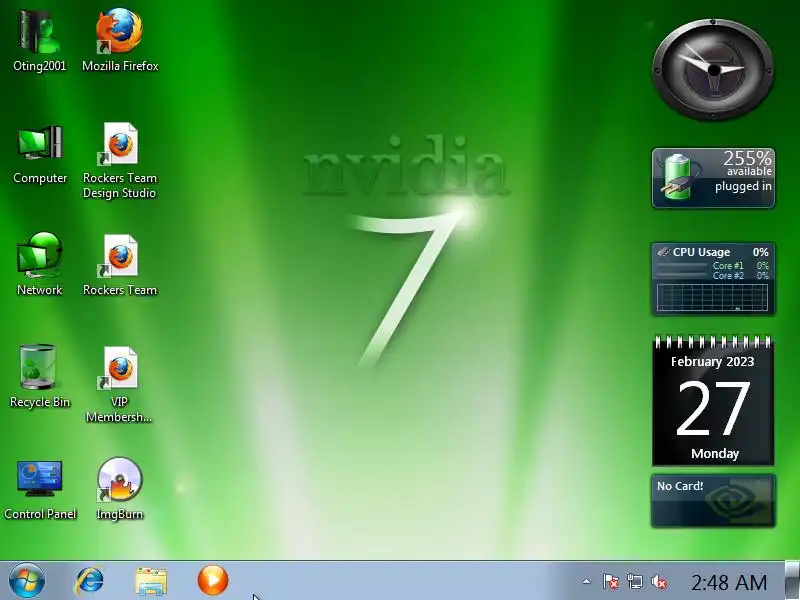Viewport: 800px width, 600px height.
Task: Click the battery gadget showing 255%
Action: tap(713, 178)
